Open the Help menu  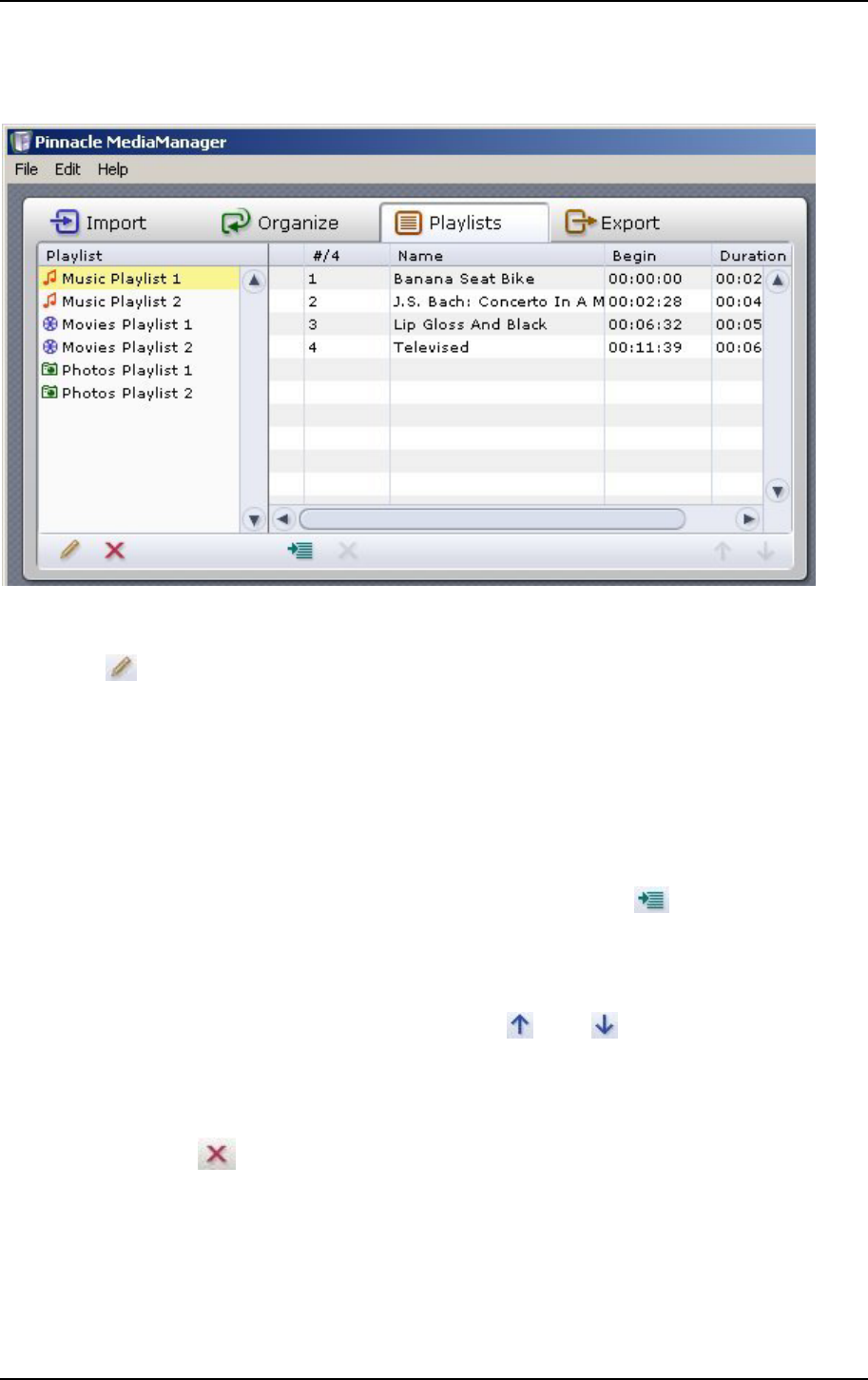click(112, 169)
